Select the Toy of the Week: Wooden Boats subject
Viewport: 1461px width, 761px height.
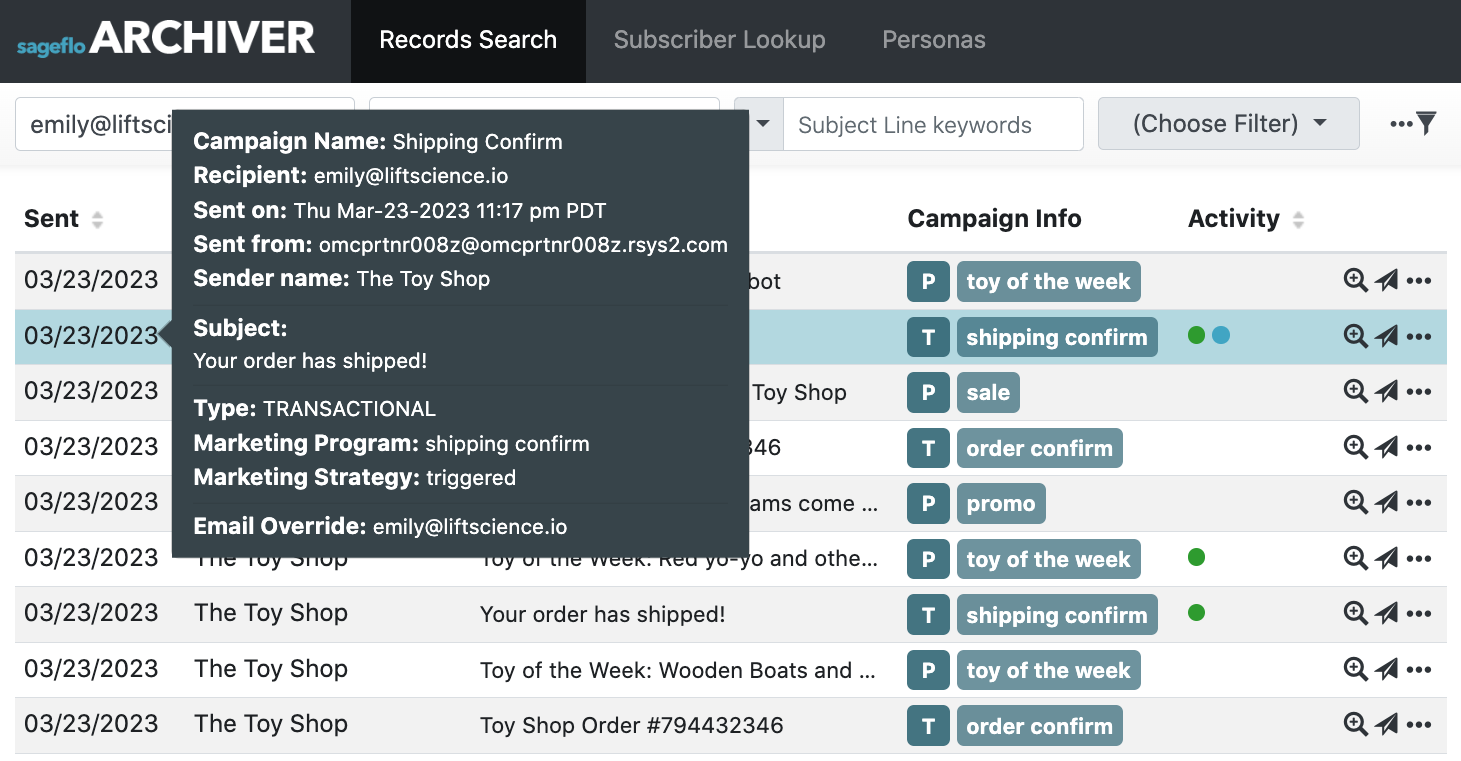click(679, 670)
